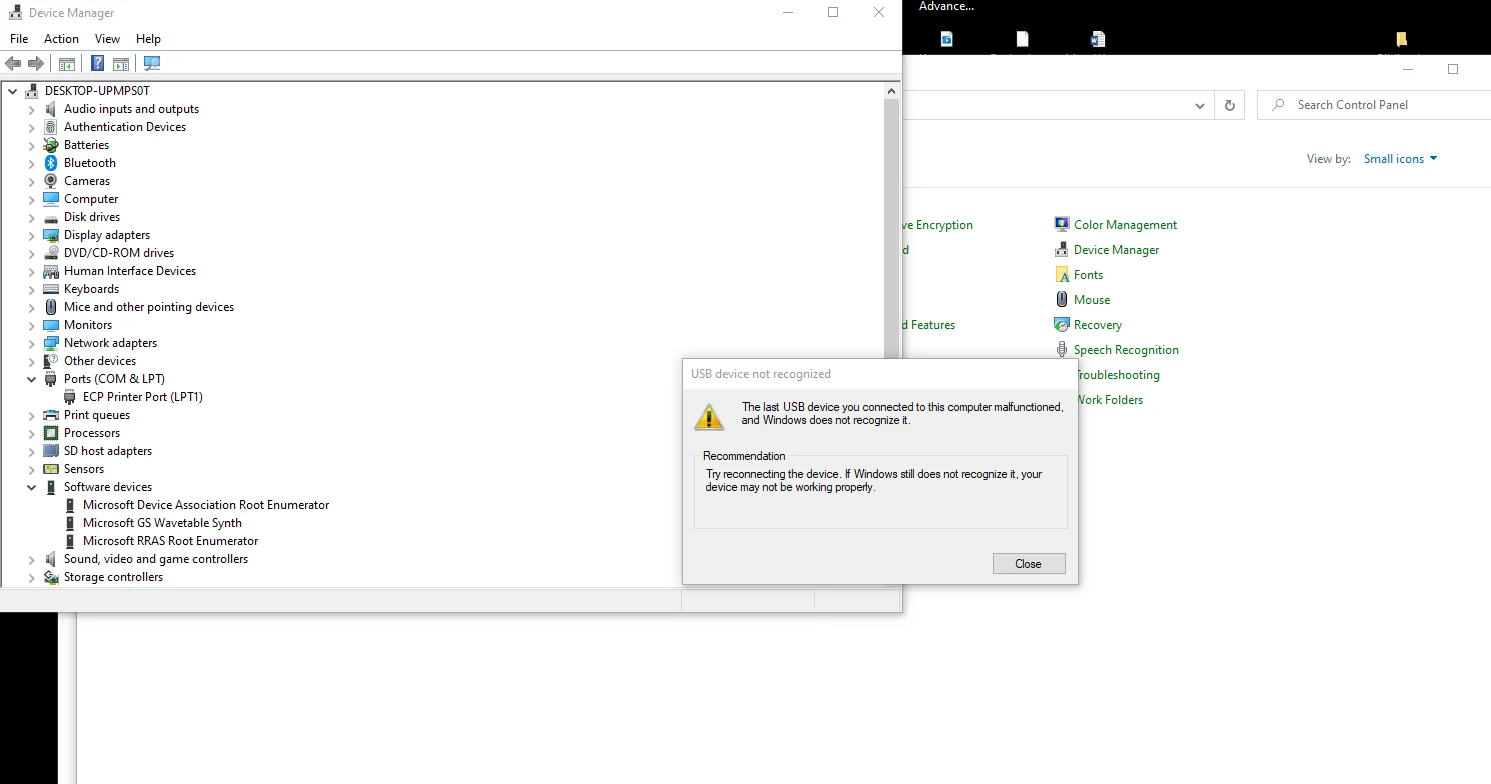
Task: Click the Recovery icon in Control Panel
Action: (x=1062, y=324)
